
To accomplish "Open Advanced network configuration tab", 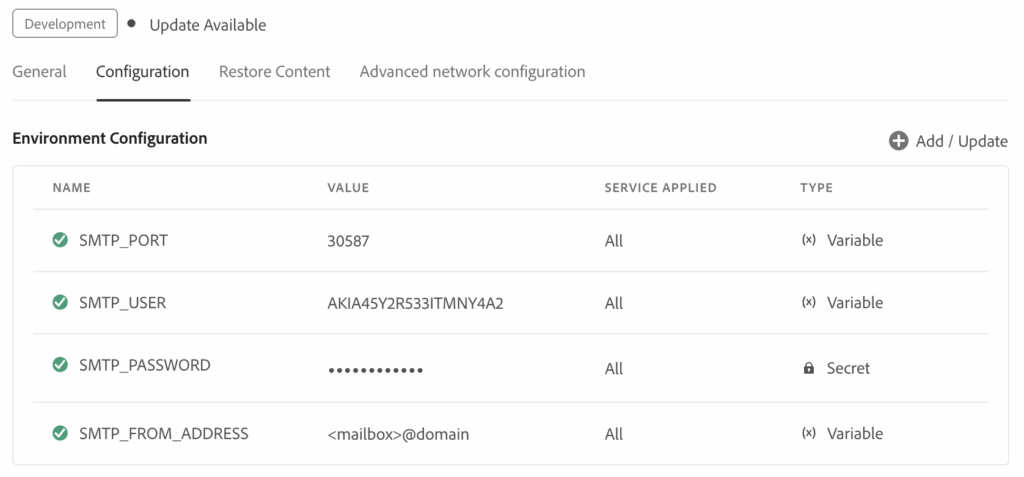I will point(472,72).
